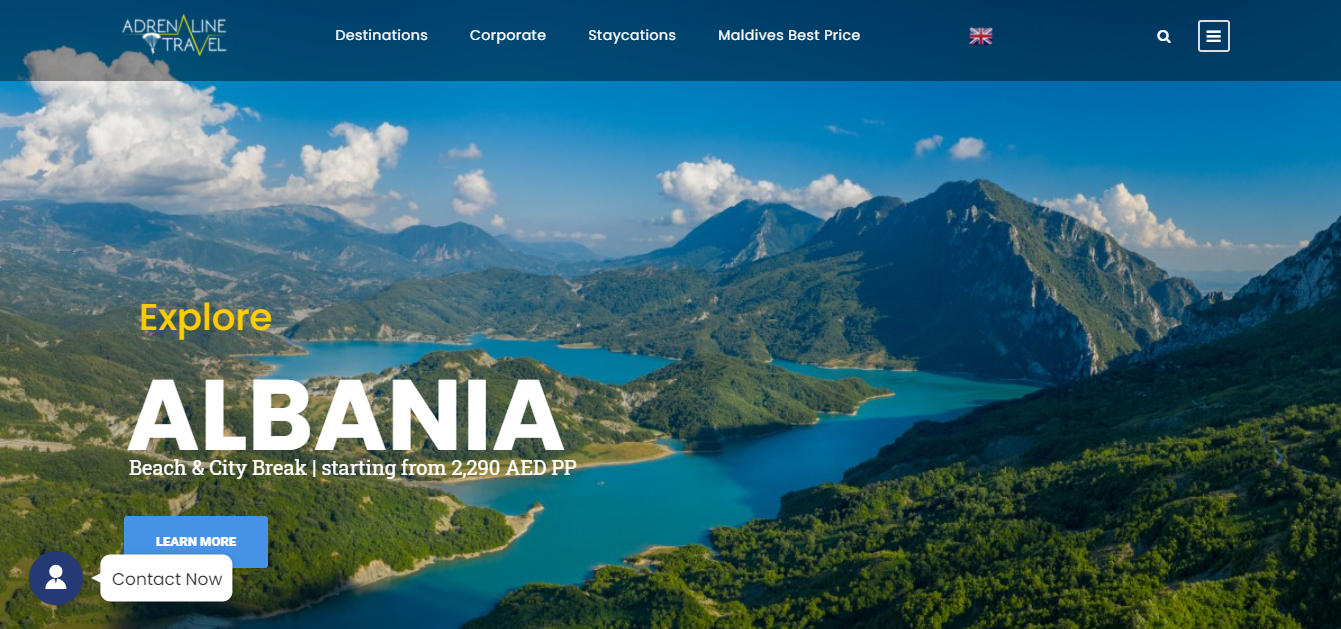Open the search magnifier icon
Image resolution: width=1341 pixels, height=629 pixels.
coord(1164,36)
